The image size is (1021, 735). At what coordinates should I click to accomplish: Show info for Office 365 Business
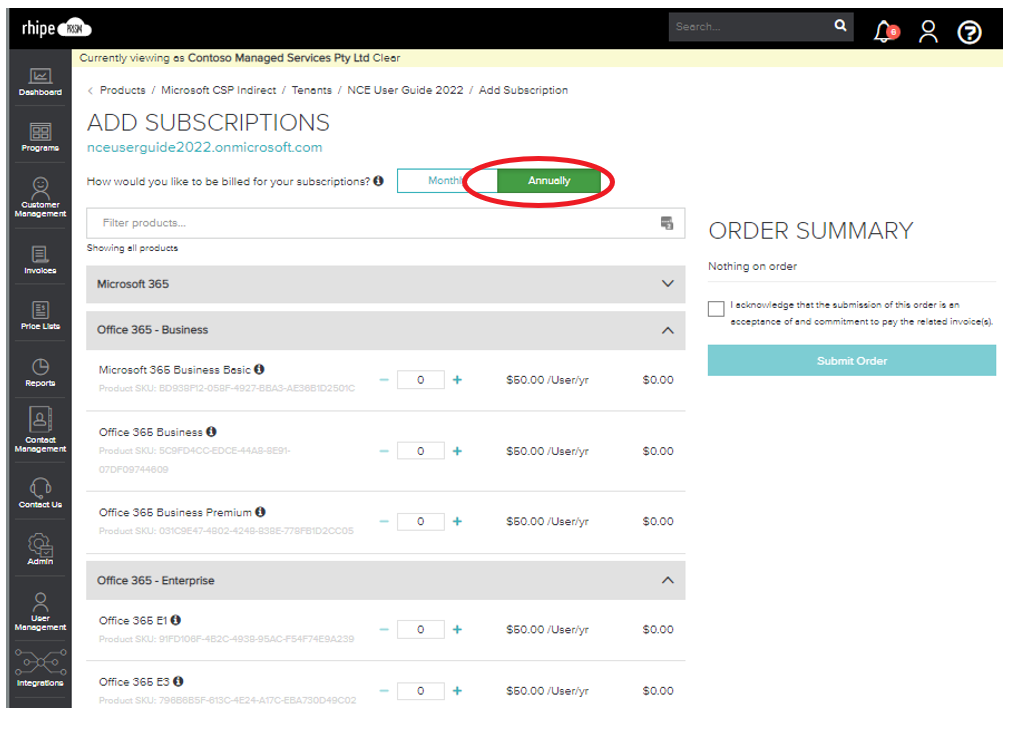point(211,432)
